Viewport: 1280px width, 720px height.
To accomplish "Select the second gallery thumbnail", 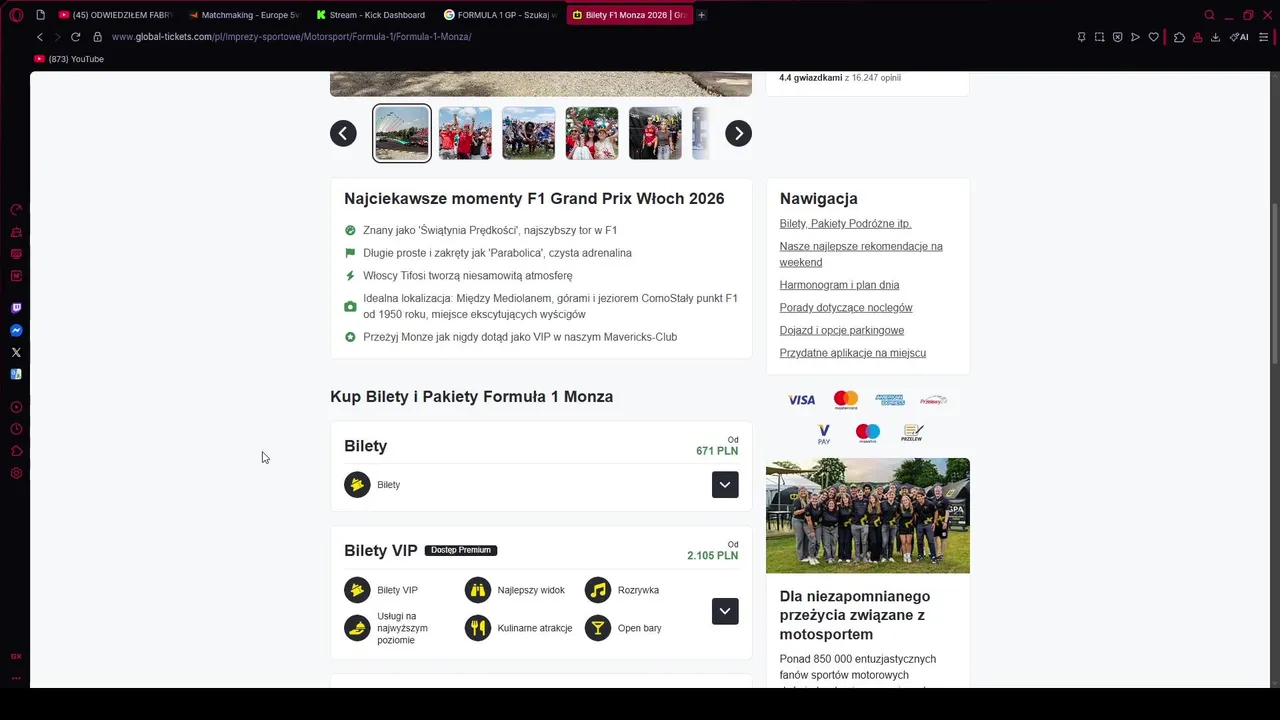I will [x=465, y=133].
